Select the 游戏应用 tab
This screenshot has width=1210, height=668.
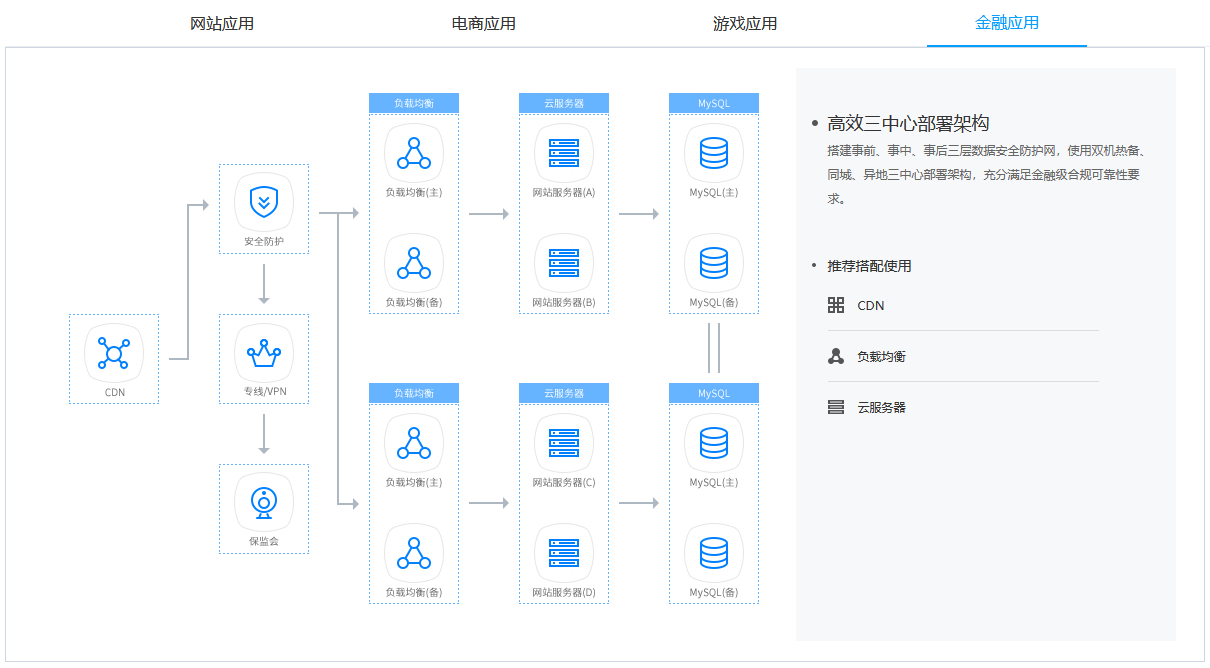(745, 22)
